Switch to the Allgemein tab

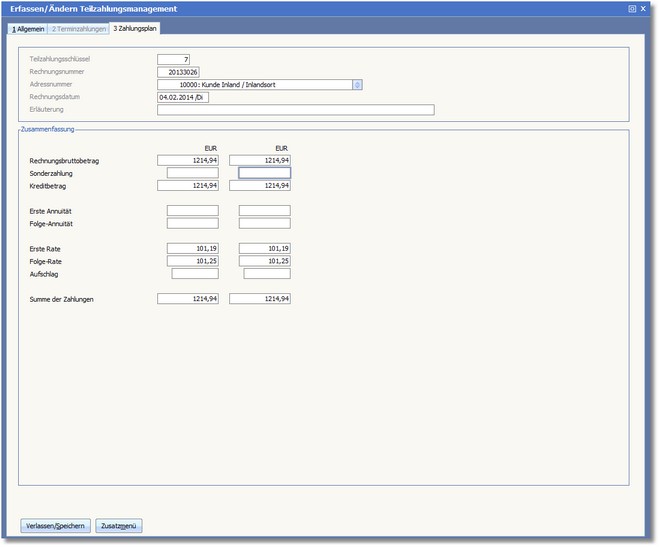(28, 29)
